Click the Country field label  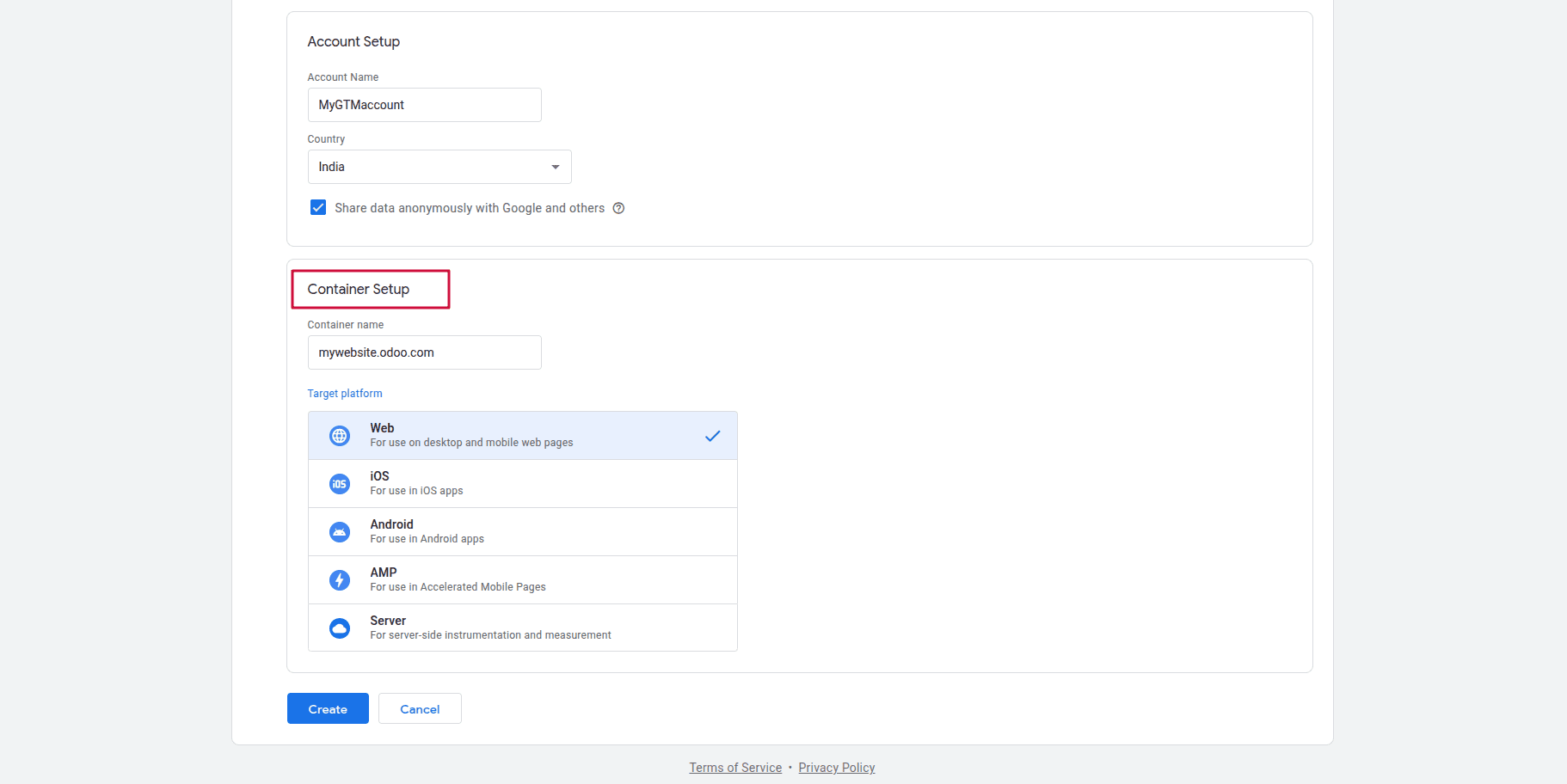326,139
